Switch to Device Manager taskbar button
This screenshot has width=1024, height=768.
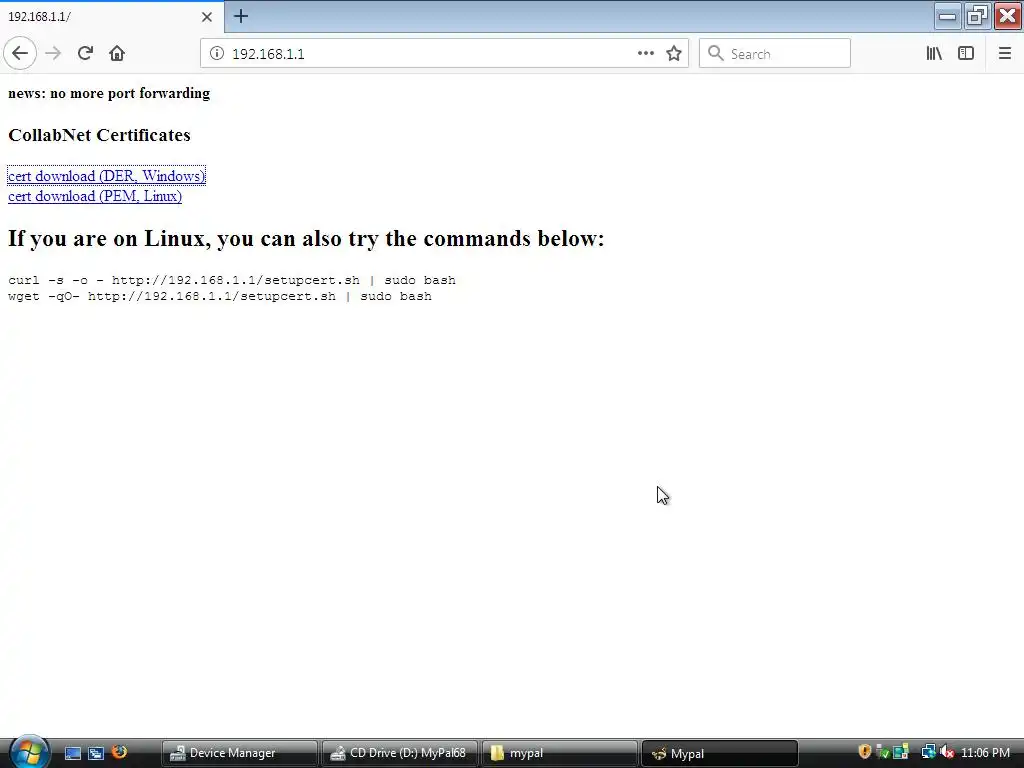coord(240,753)
